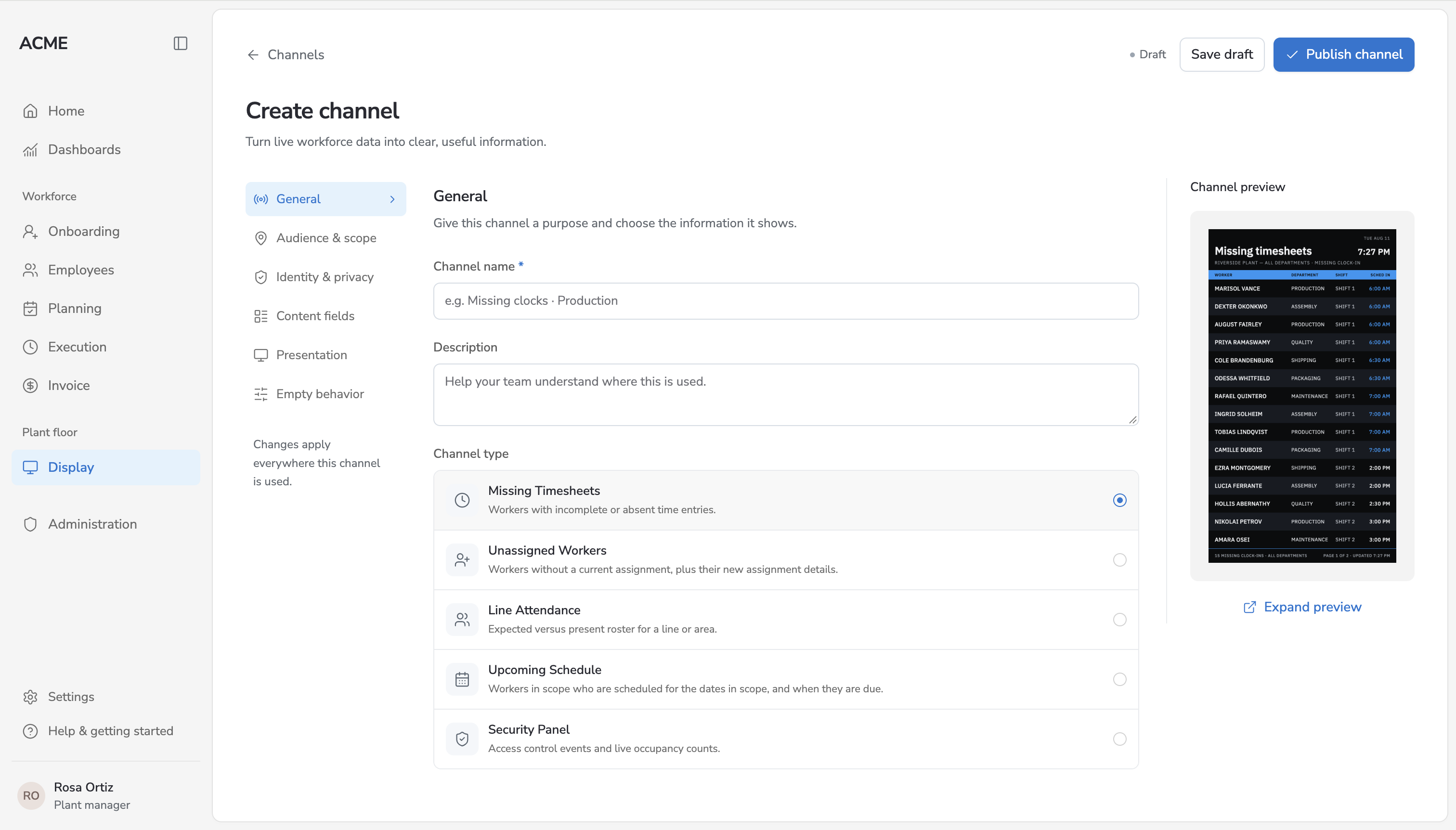Click the Expand preview external-link icon
Image resolution: width=1456 pixels, height=830 pixels.
(x=1249, y=607)
